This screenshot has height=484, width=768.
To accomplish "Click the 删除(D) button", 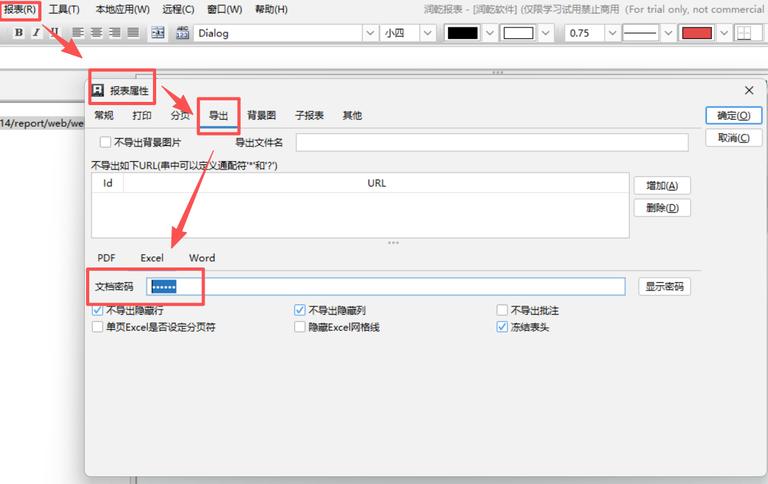I will click(x=662, y=208).
